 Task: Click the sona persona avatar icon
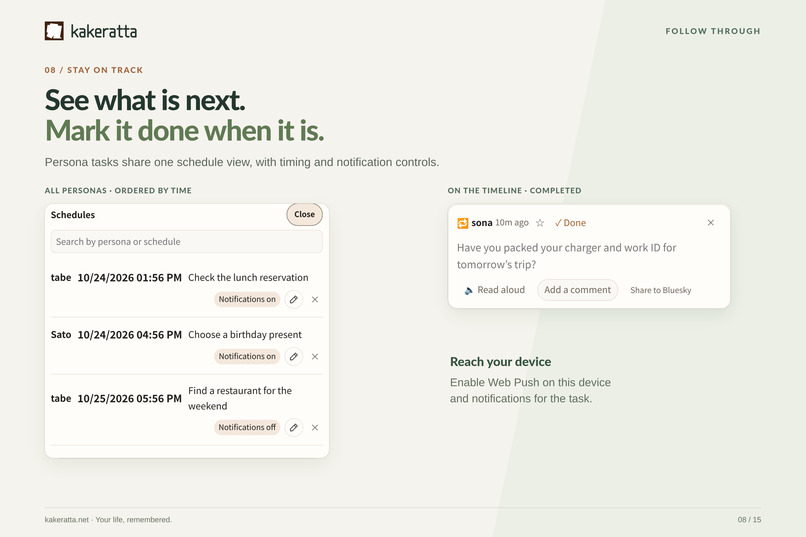463,223
